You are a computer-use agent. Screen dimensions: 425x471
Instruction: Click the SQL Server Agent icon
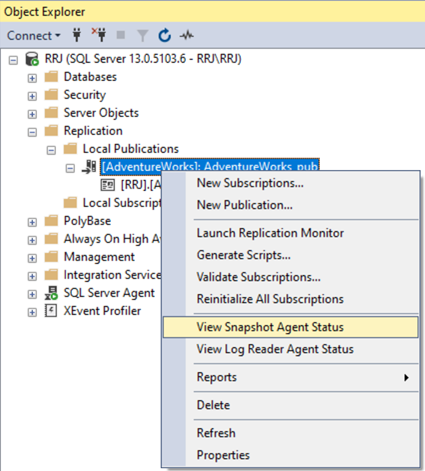coord(51,293)
